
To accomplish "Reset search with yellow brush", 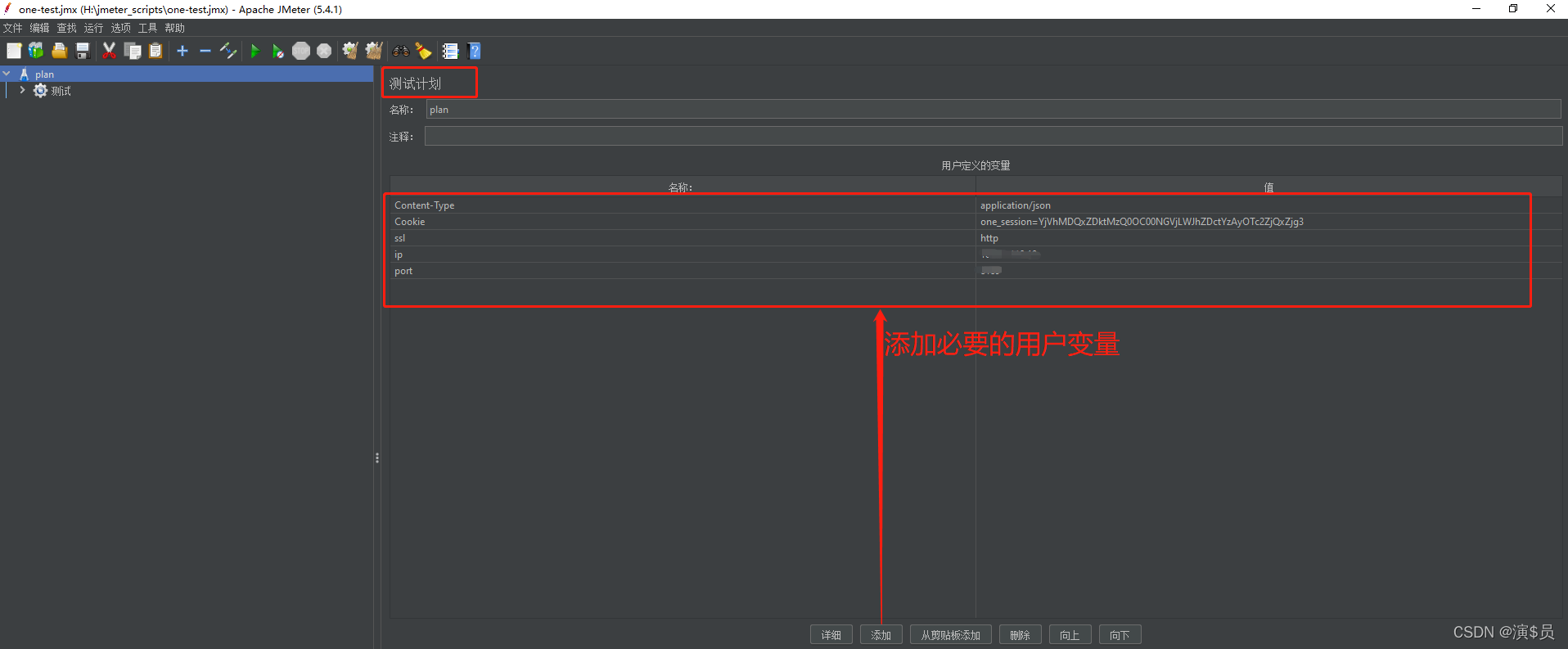I will (423, 51).
